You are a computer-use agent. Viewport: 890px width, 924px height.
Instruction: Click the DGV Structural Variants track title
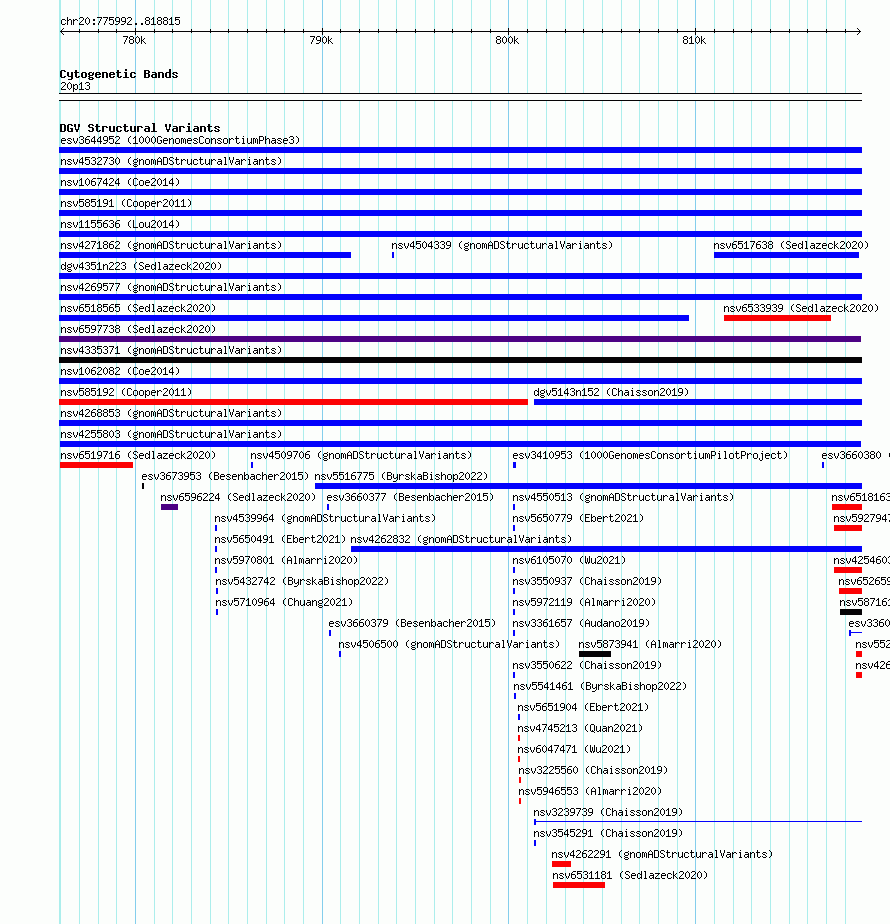140,128
